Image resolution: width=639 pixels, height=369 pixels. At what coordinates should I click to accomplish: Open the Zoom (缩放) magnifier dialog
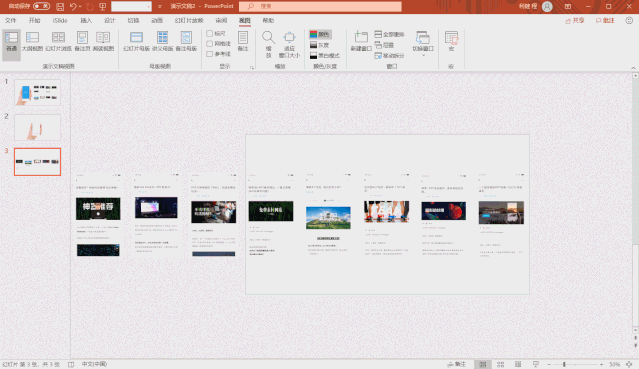click(268, 44)
